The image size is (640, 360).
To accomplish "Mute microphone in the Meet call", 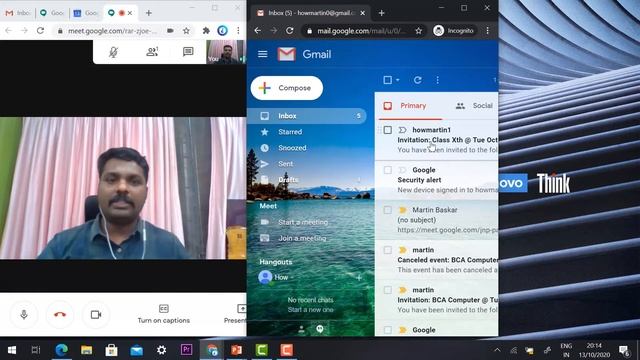I will point(24,314).
